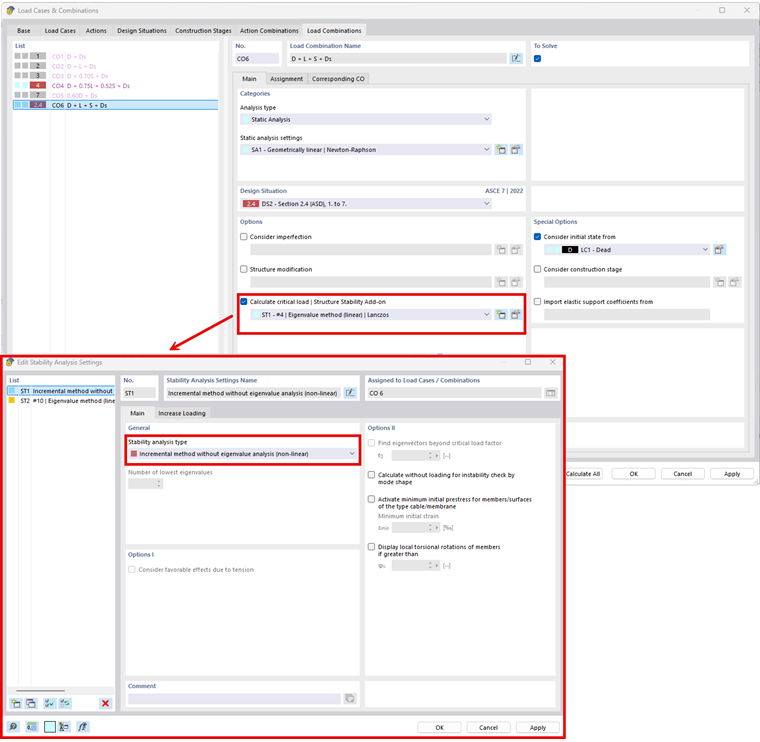Click units and decimals icon 0.00
The image size is (760, 742).
32,726
